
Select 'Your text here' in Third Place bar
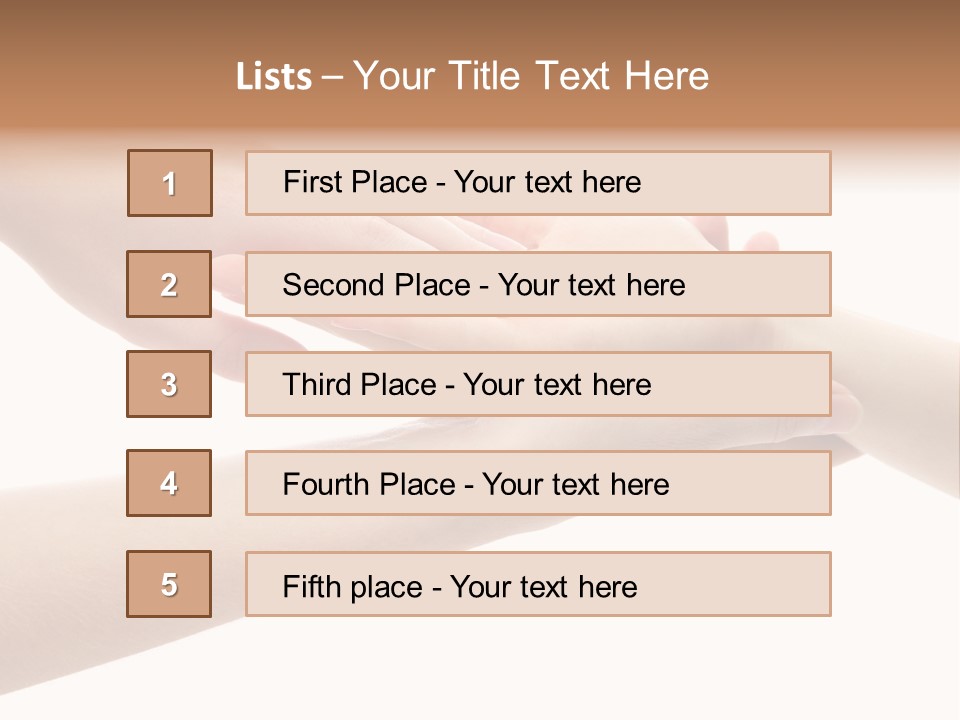click(x=557, y=385)
